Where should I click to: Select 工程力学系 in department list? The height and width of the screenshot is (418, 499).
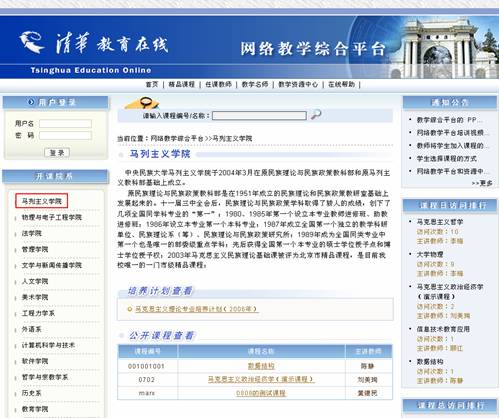coord(38,313)
